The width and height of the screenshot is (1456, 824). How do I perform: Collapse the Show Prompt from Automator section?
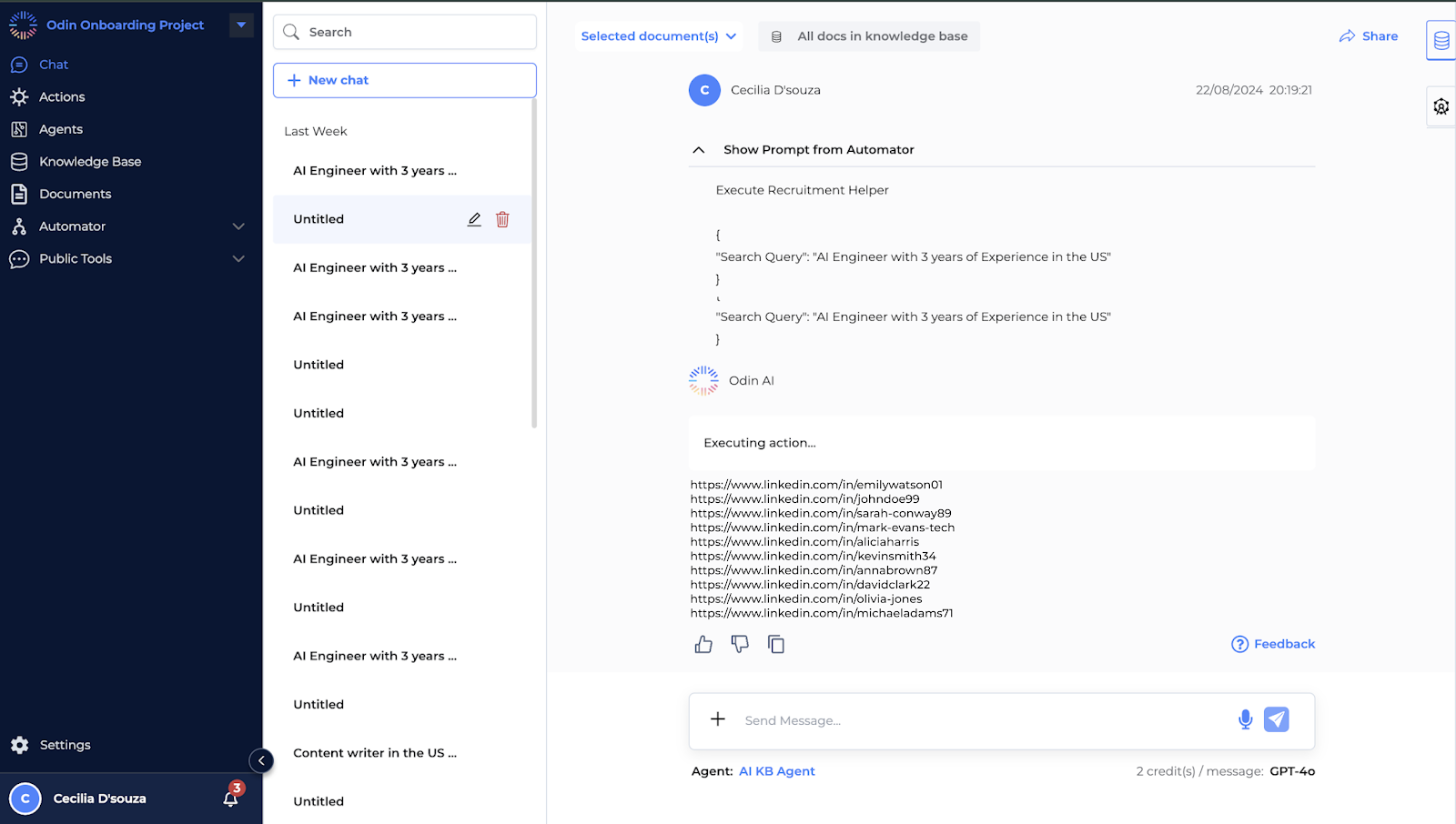point(699,149)
